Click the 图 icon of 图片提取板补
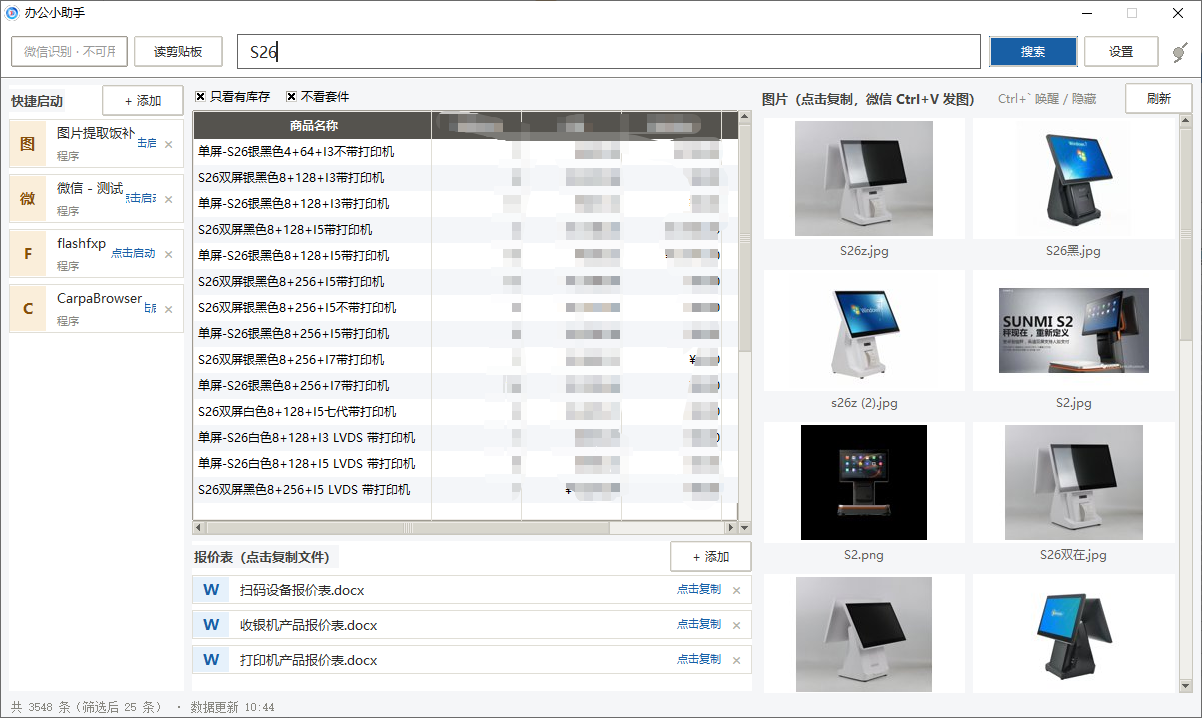1202x718 pixels. coord(28,144)
